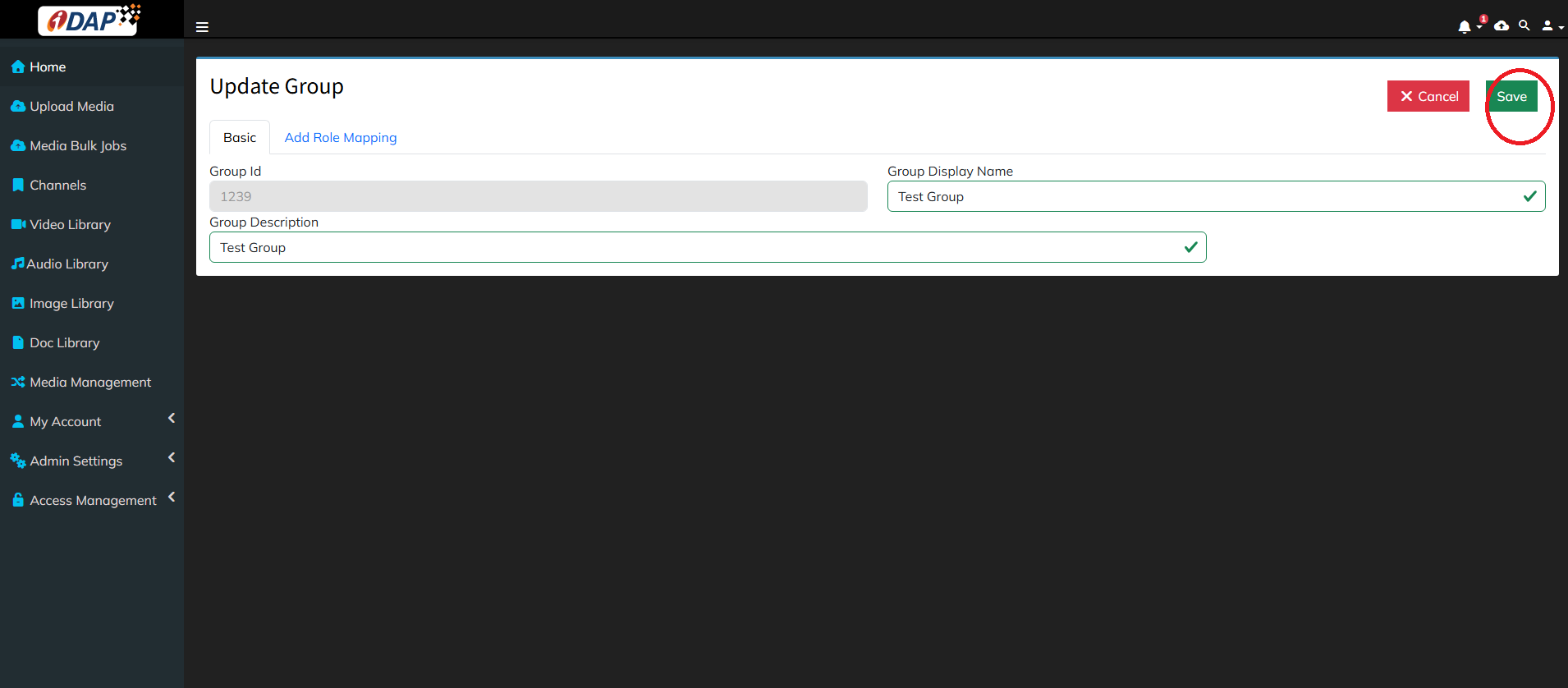Select the Basic tab
Screen dimensions: 1568x688
coord(240,138)
